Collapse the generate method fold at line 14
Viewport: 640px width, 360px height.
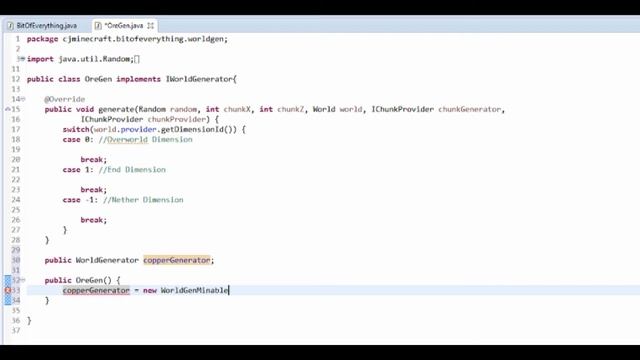click(23, 99)
